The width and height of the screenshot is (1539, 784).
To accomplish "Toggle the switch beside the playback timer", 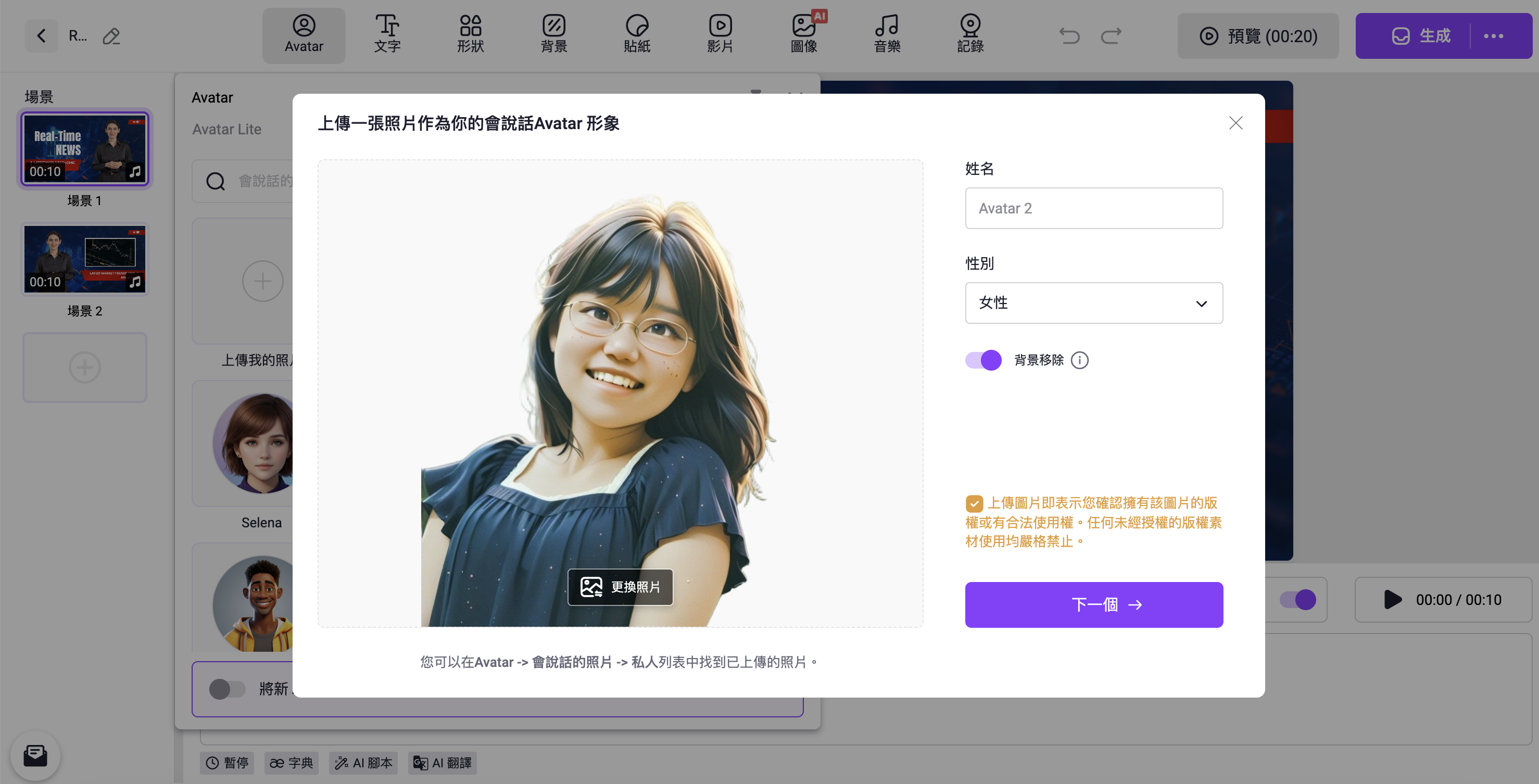I will tap(1297, 599).
